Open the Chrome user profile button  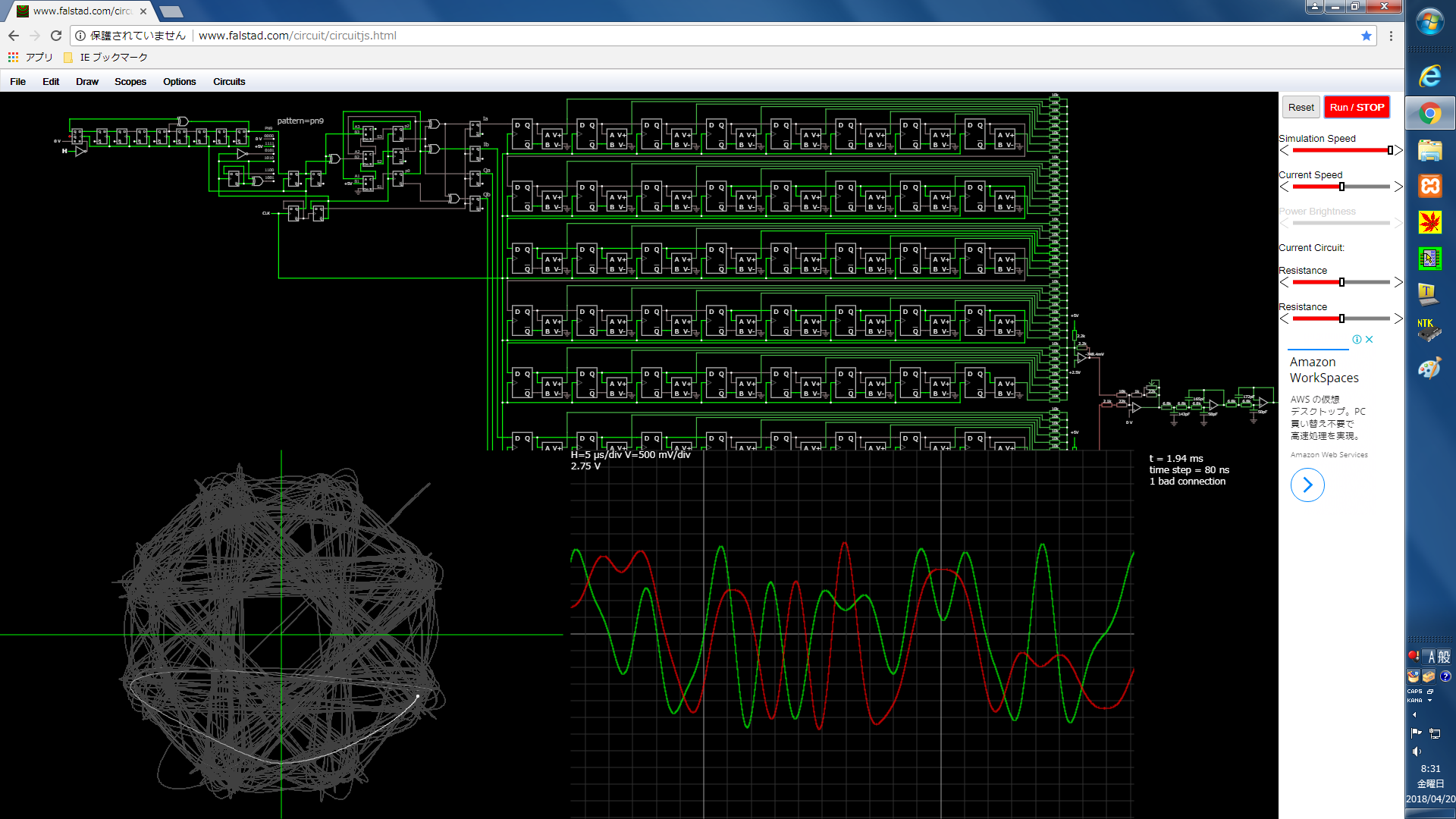coord(1315,6)
